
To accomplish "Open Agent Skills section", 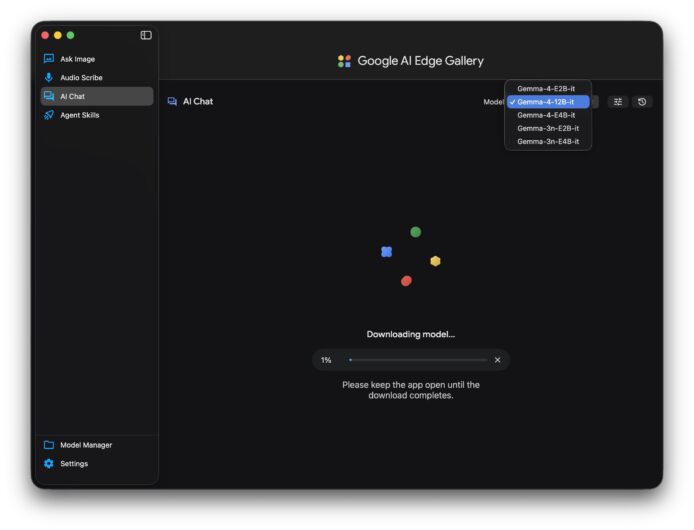I will [x=97, y=115].
